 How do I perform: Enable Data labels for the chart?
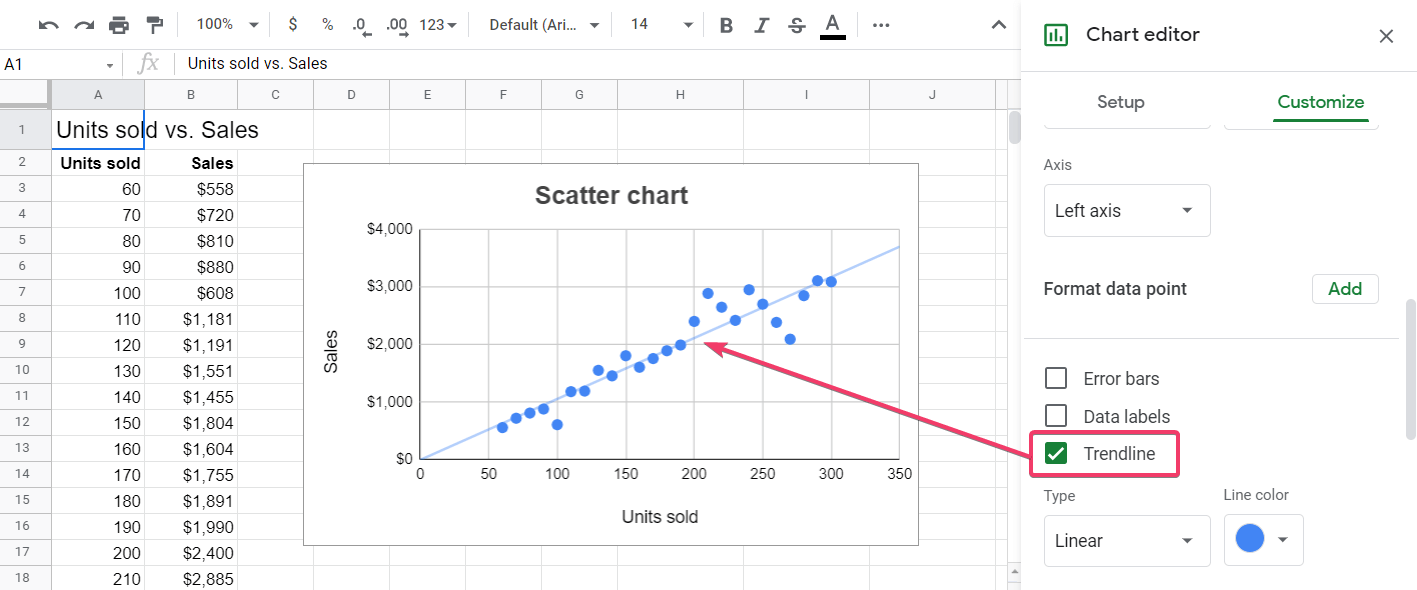click(1056, 416)
